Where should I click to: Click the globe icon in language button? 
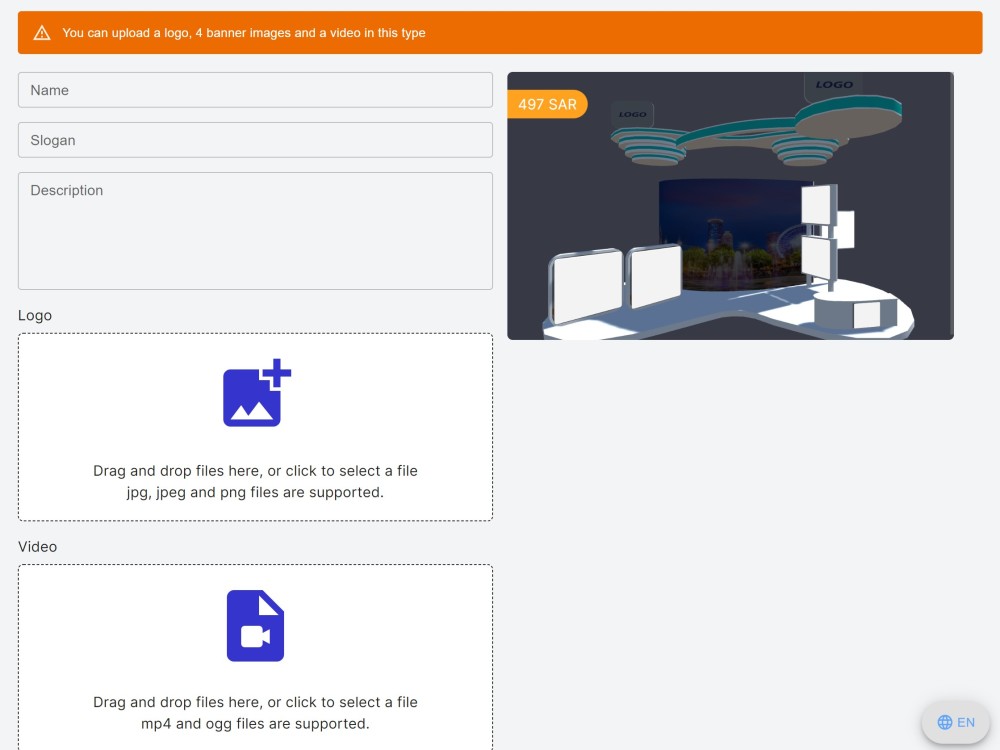click(945, 722)
